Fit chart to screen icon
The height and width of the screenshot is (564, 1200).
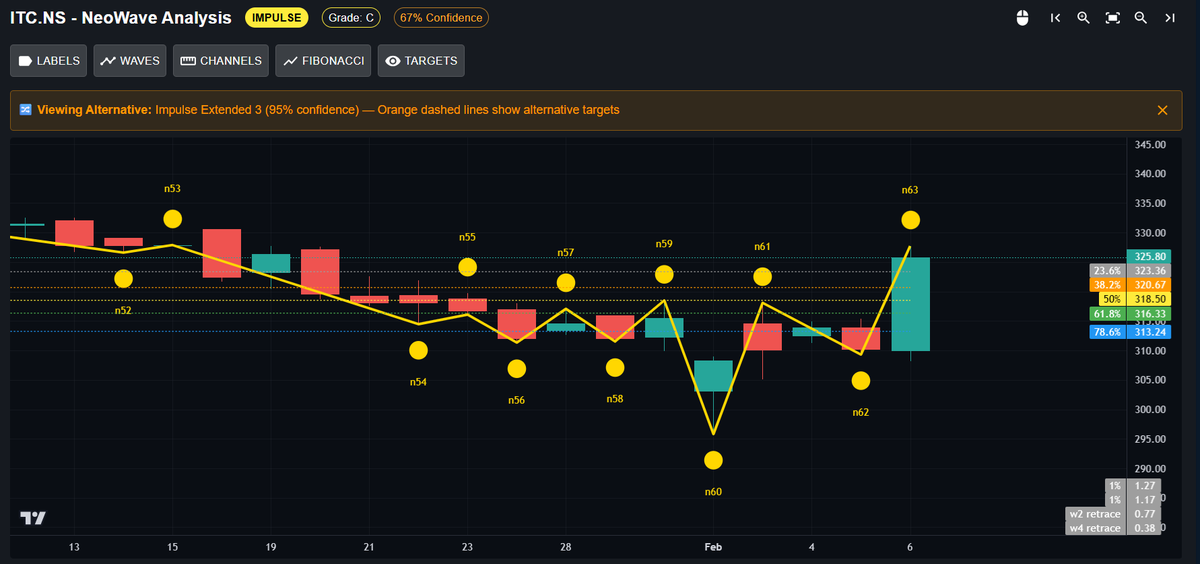pyautogui.click(x=1112, y=18)
